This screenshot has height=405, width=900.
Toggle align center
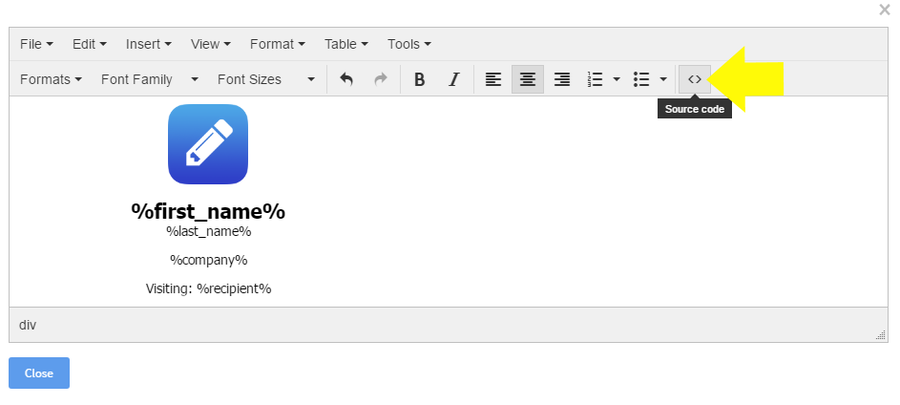coord(527,79)
